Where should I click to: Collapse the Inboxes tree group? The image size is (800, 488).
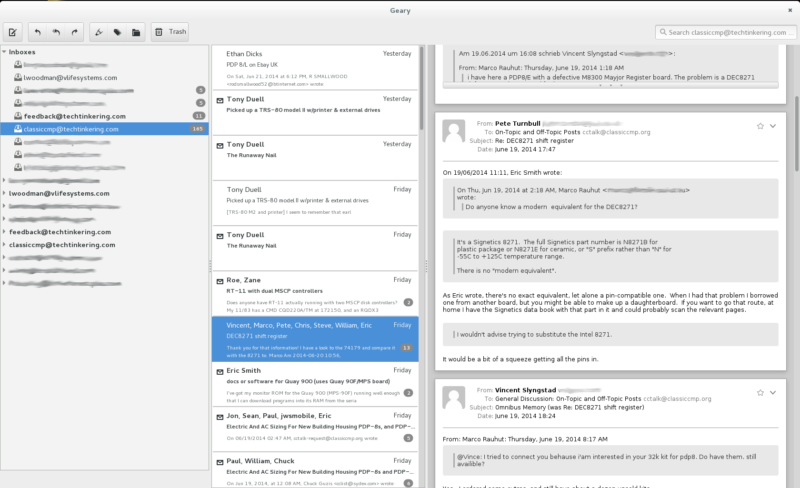pos(4,52)
